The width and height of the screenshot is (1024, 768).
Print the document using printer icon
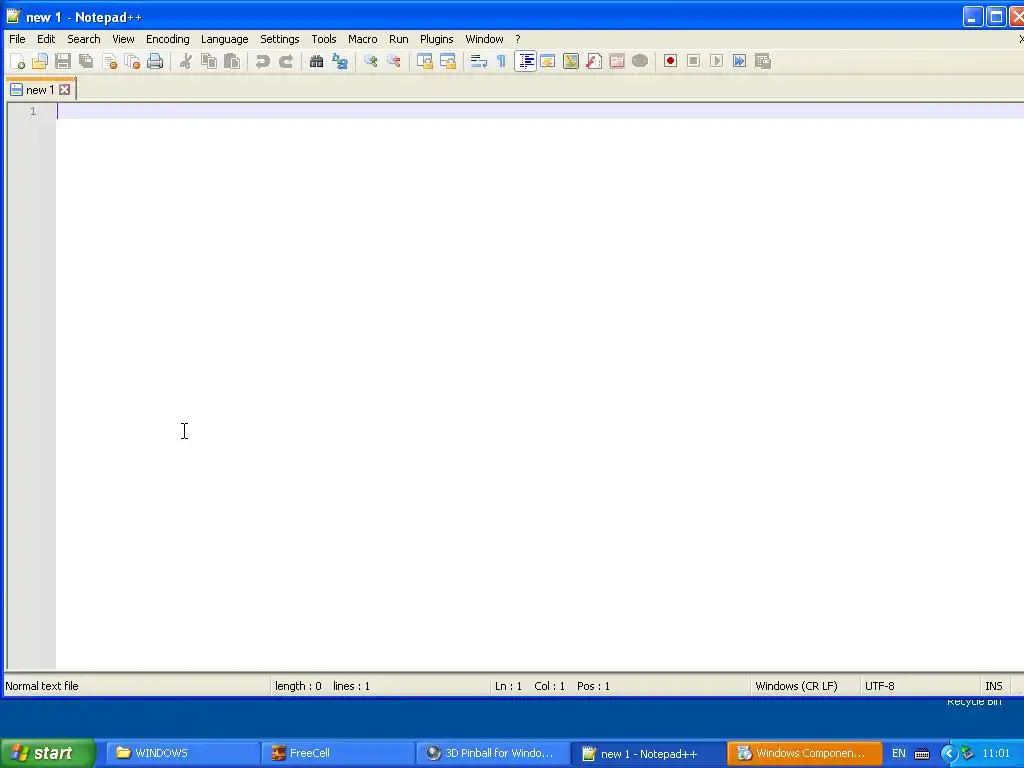[x=155, y=61]
